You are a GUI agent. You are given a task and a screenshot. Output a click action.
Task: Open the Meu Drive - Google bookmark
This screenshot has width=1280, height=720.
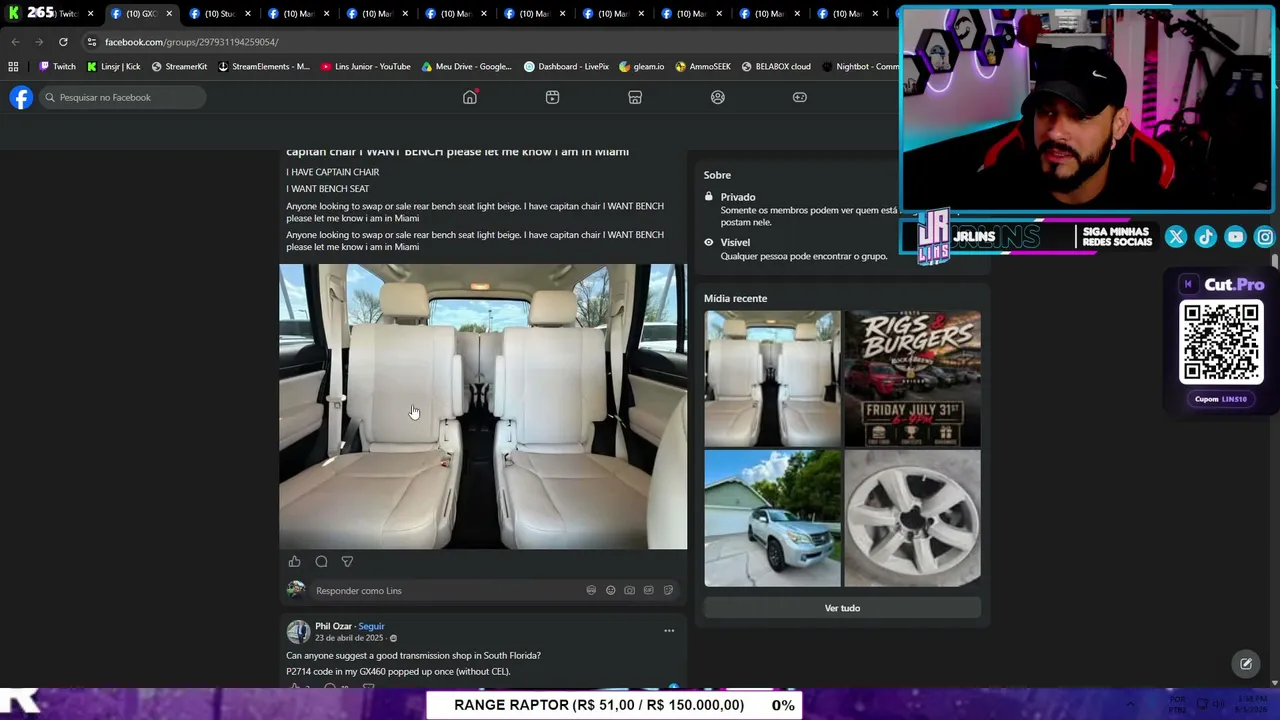466,67
